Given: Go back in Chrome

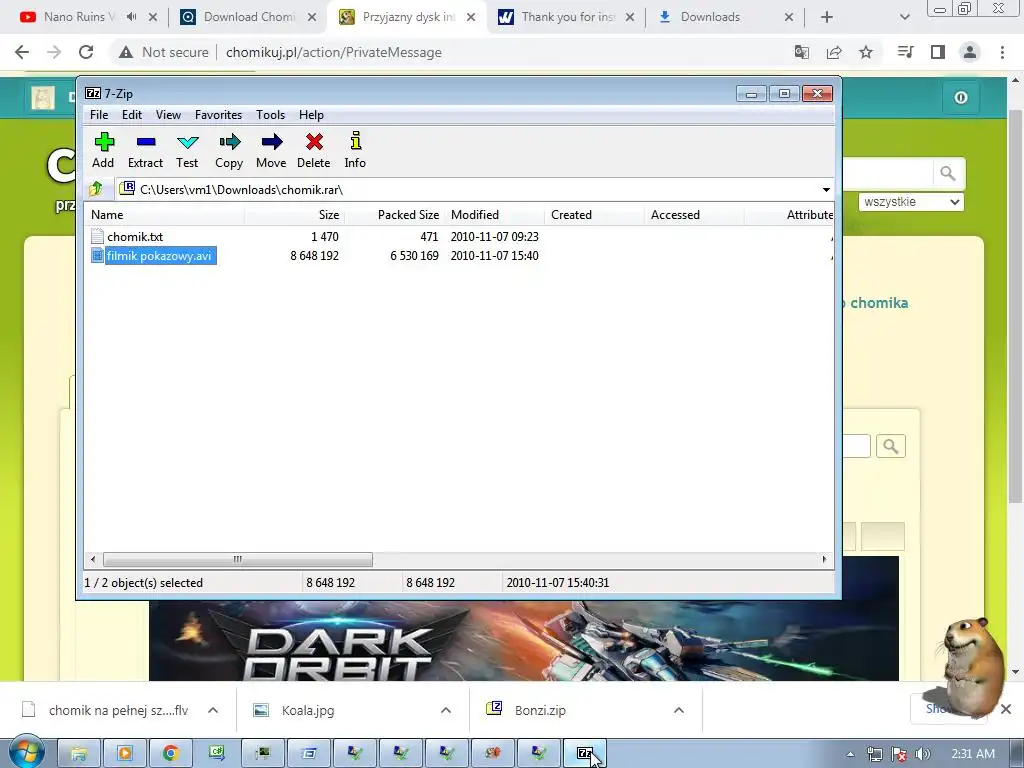Looking at the screenshot, I should [22, 52].
